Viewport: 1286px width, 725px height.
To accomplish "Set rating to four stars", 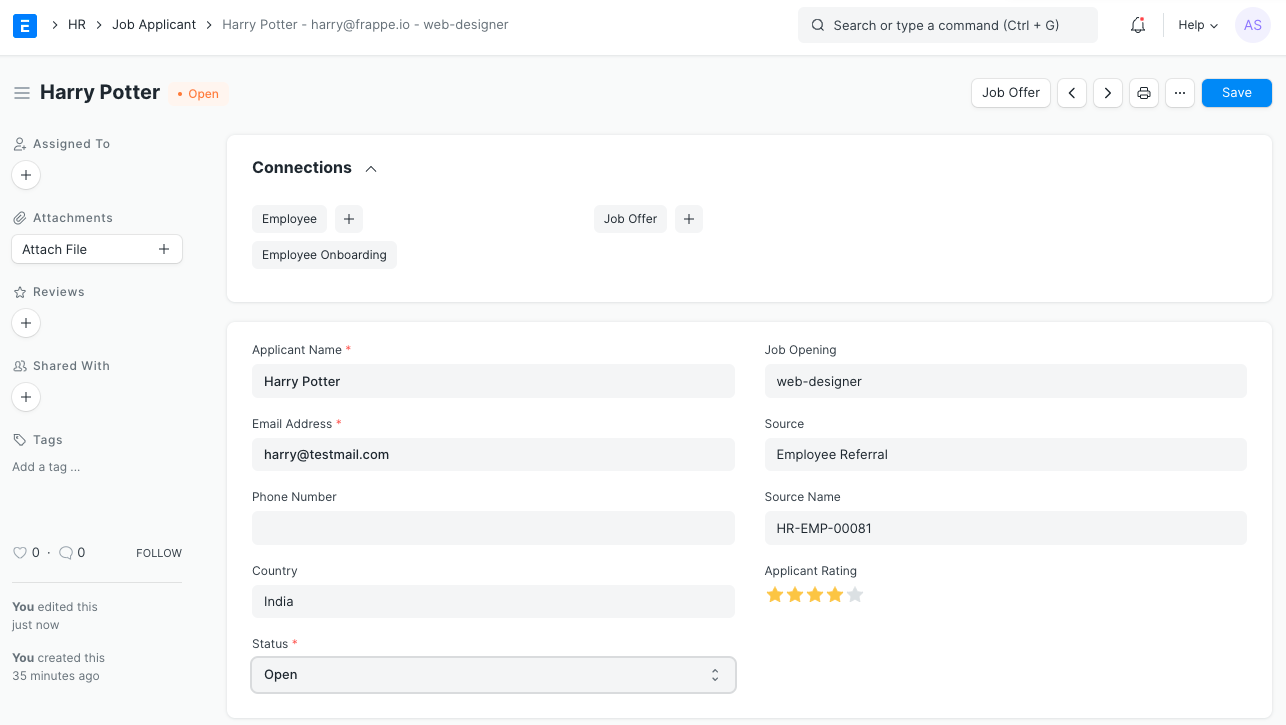I will [x=835, y=595].
